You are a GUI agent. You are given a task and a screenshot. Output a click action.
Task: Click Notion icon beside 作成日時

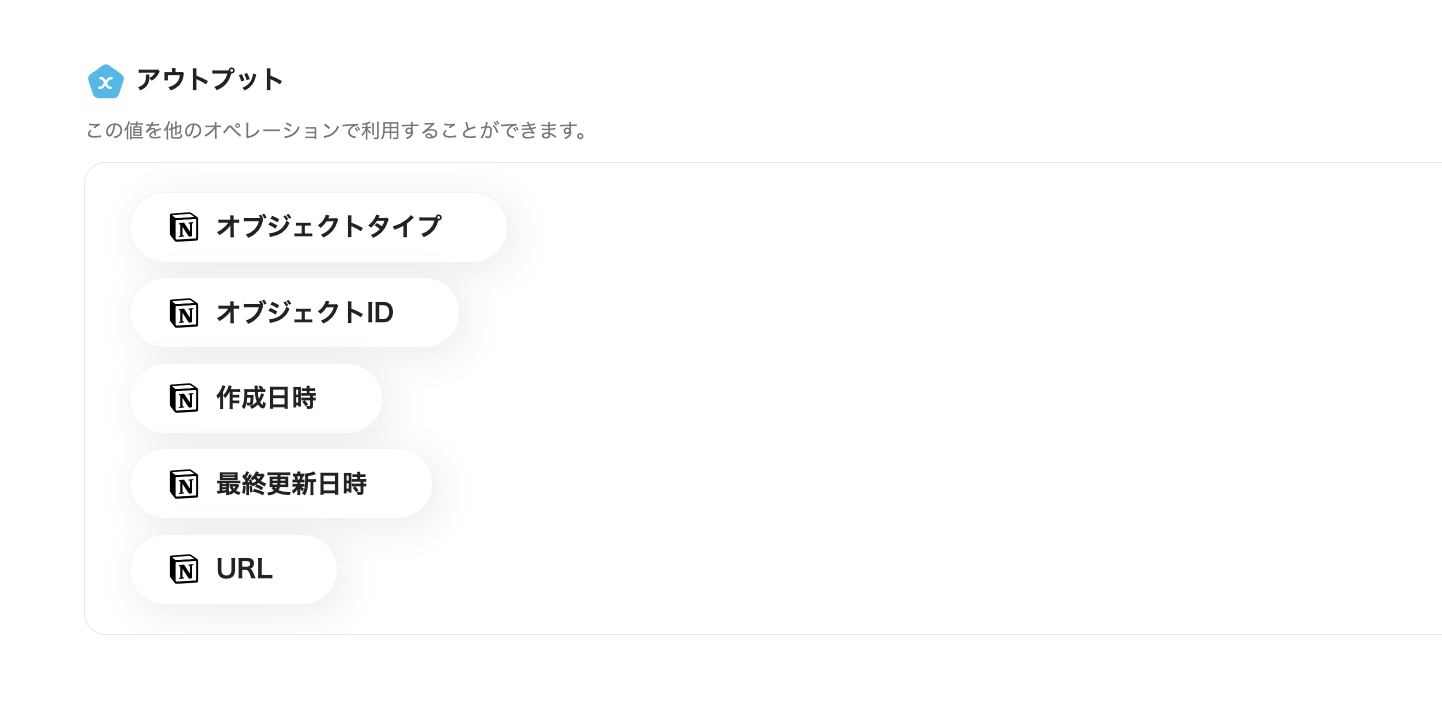tap(184, 398)
